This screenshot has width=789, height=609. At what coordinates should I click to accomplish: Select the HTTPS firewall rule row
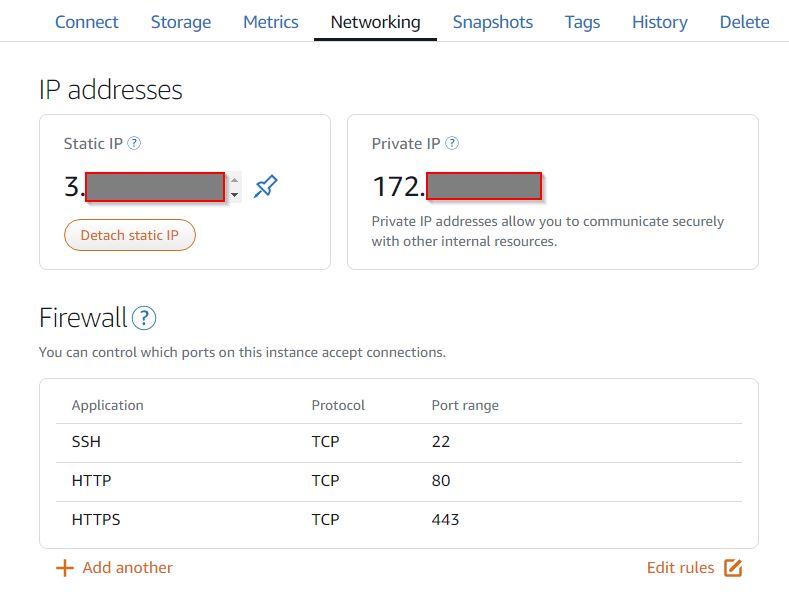pyautogui.click(x=399, y=519)
